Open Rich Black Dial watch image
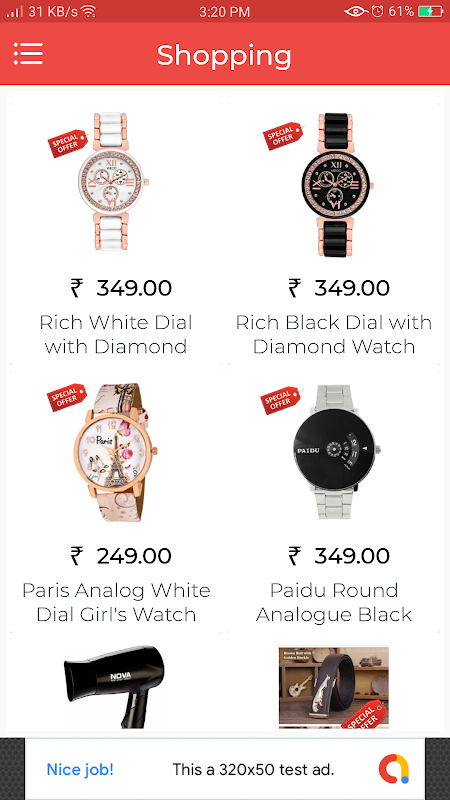This screenshot has width=450, height=800. 336,185
